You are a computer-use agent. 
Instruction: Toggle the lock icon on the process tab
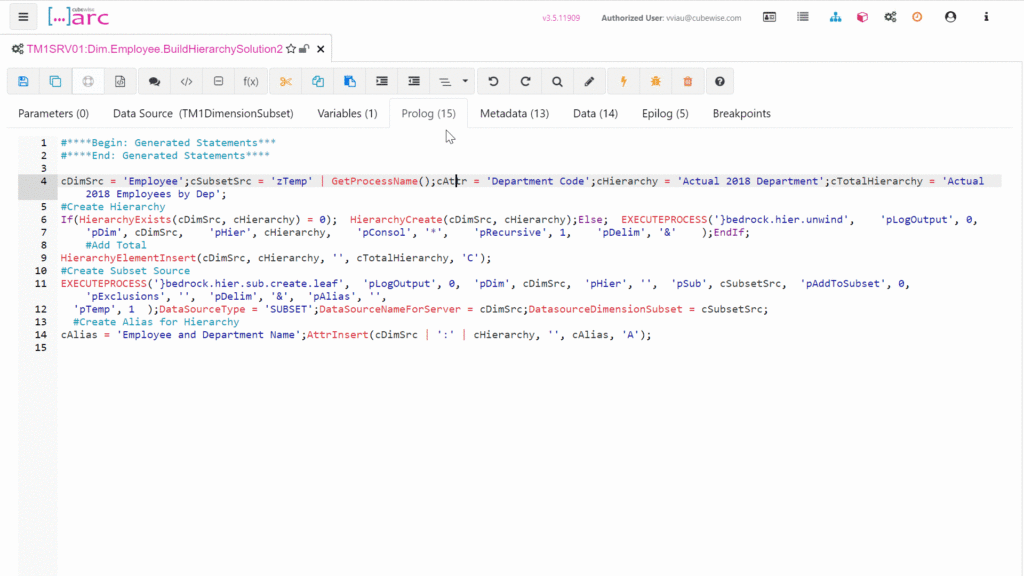(304, 48)
